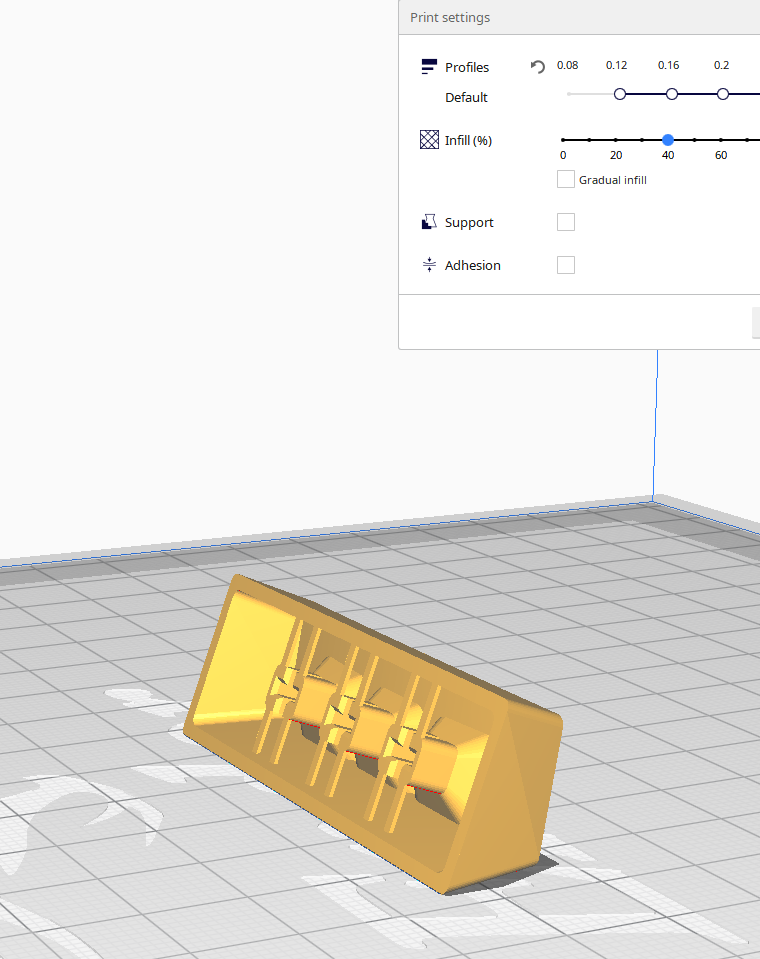This screenshot has height=959, width=760.
Task: Reset the profile to default with undo arrow
Action: click(x=537, y=67)
